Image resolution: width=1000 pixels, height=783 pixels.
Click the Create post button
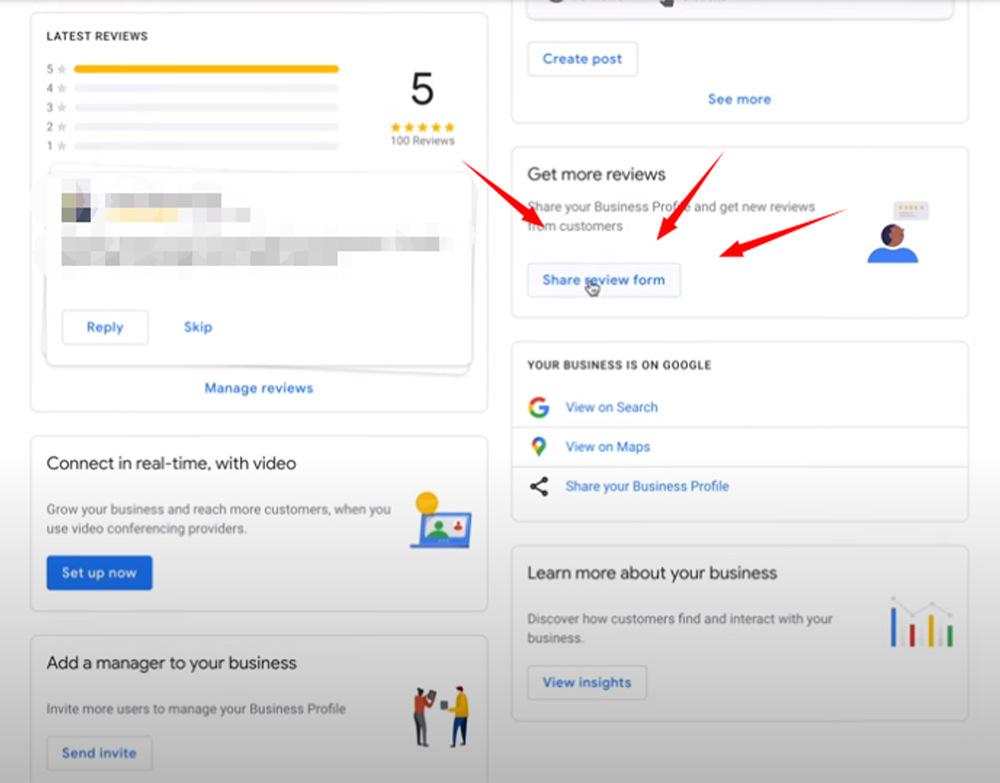[x=582, y=59]
